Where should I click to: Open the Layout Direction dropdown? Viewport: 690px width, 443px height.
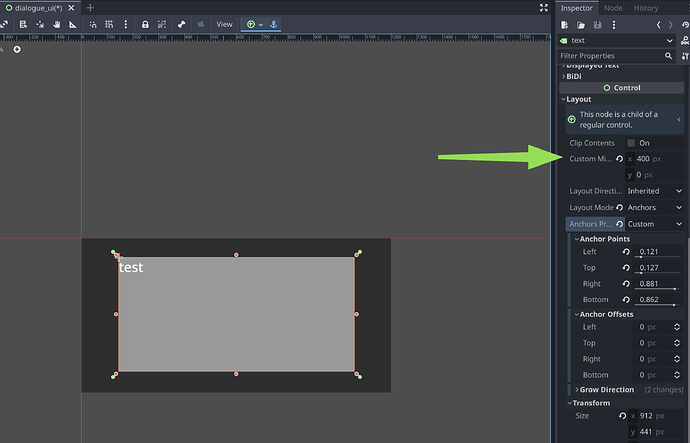coord(655,191)
